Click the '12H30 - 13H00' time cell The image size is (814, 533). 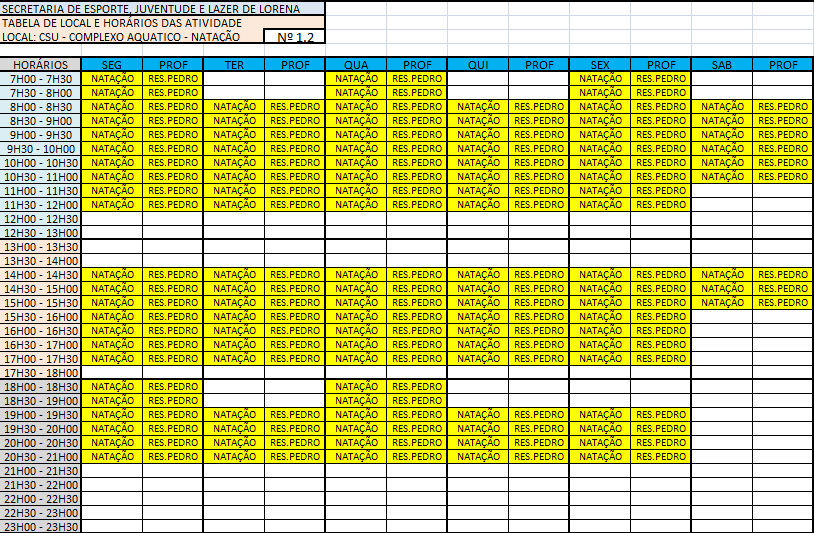click(x=40, y=233)
